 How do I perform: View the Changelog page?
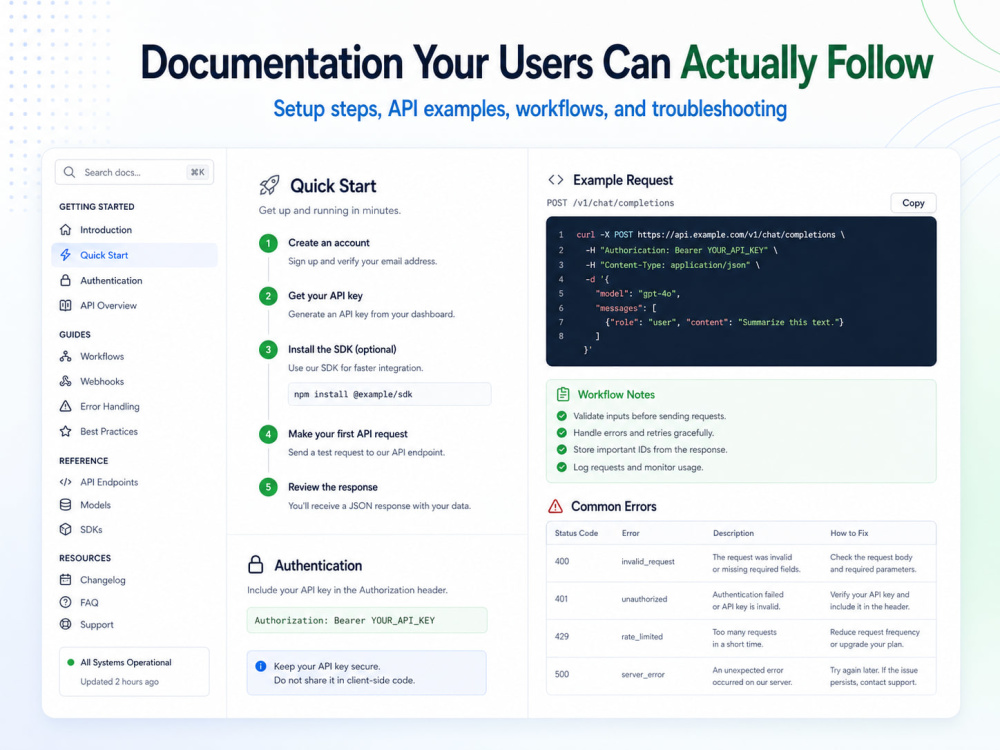pyautogui.click(x=103, y=580)
